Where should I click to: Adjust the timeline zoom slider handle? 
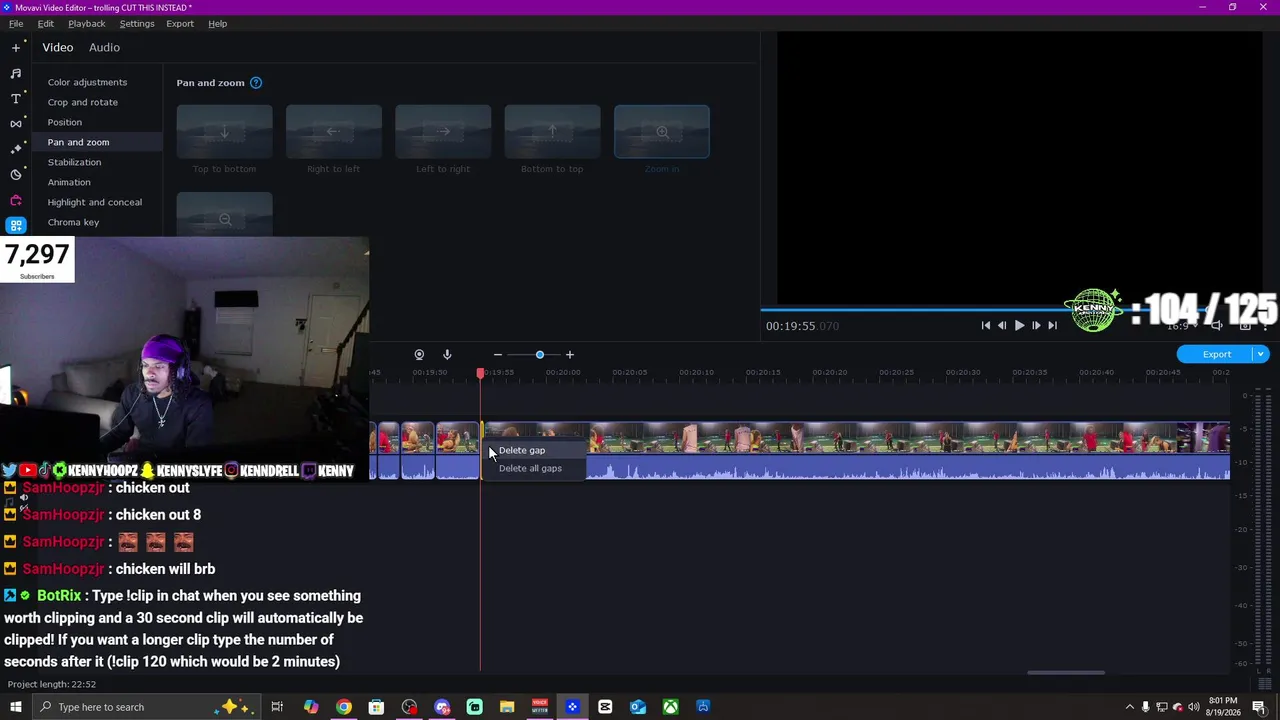point(540,355)
